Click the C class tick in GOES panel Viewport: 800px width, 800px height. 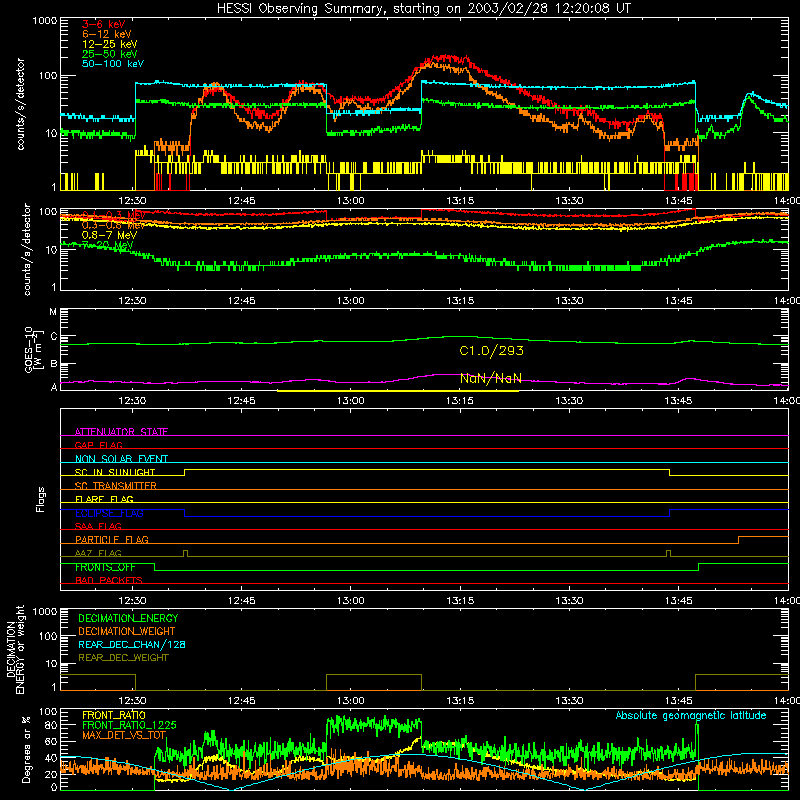54,337
